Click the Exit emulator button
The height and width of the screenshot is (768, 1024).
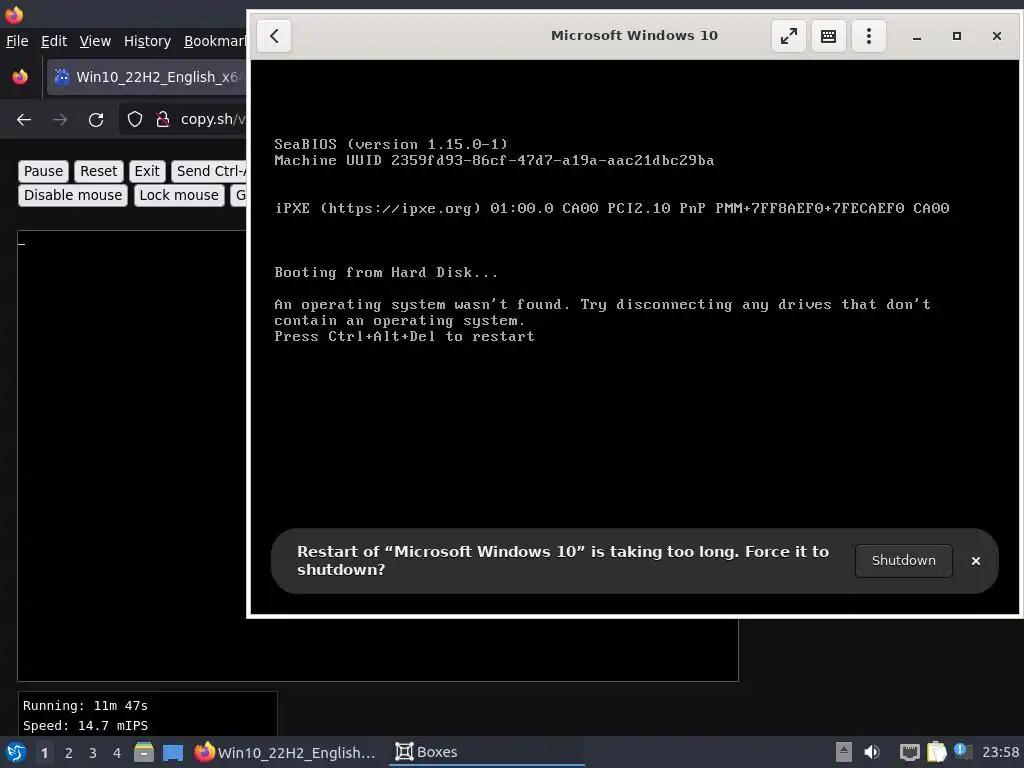point(147,171)
